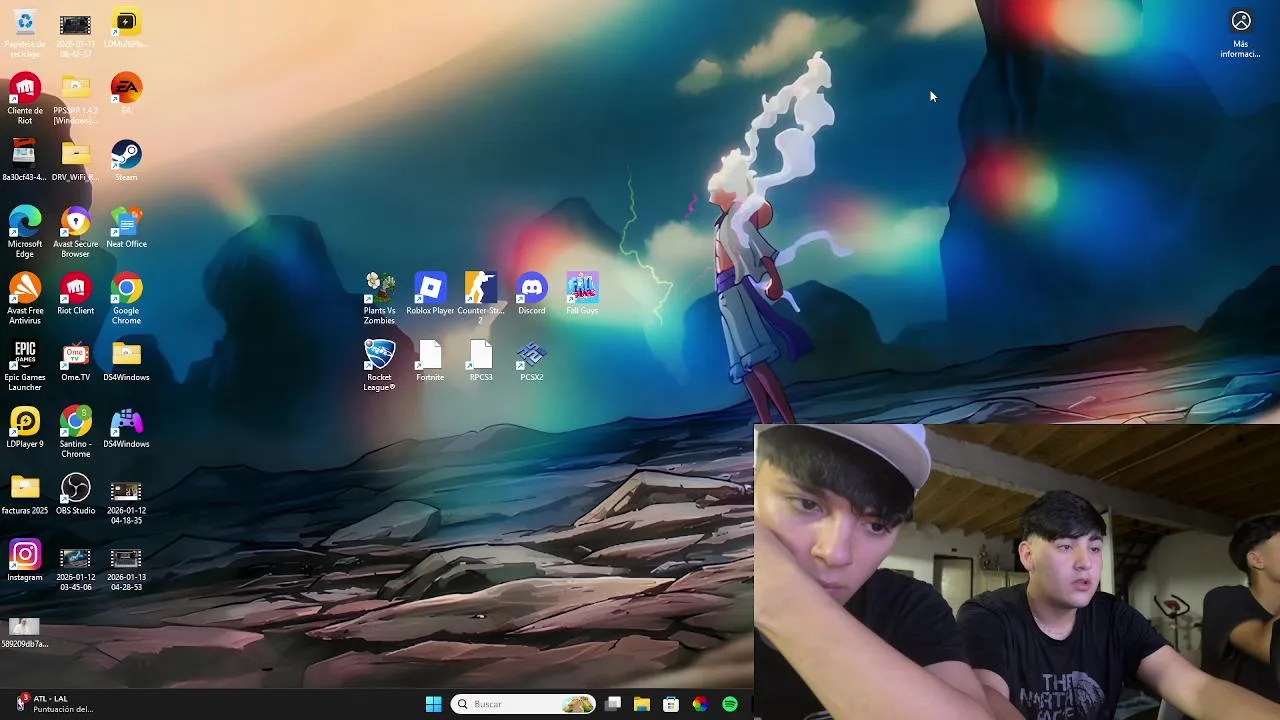Screen dimensions: 1280x720
Task: Open the Fortnite file icon
Action: point(430,361)
